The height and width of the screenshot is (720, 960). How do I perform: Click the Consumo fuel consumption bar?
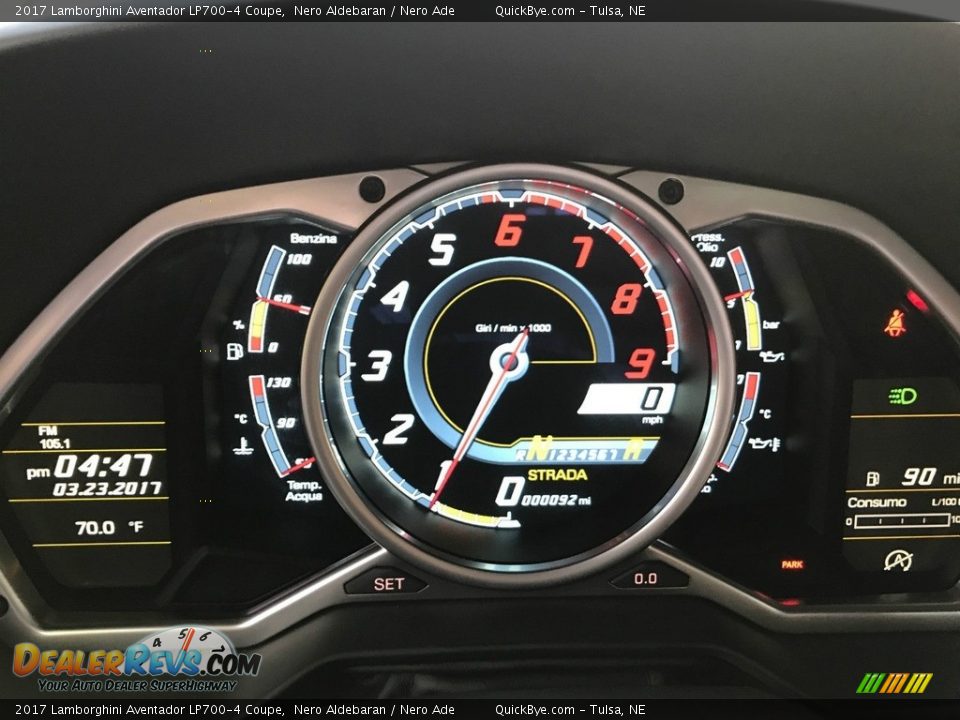[902, 521]
